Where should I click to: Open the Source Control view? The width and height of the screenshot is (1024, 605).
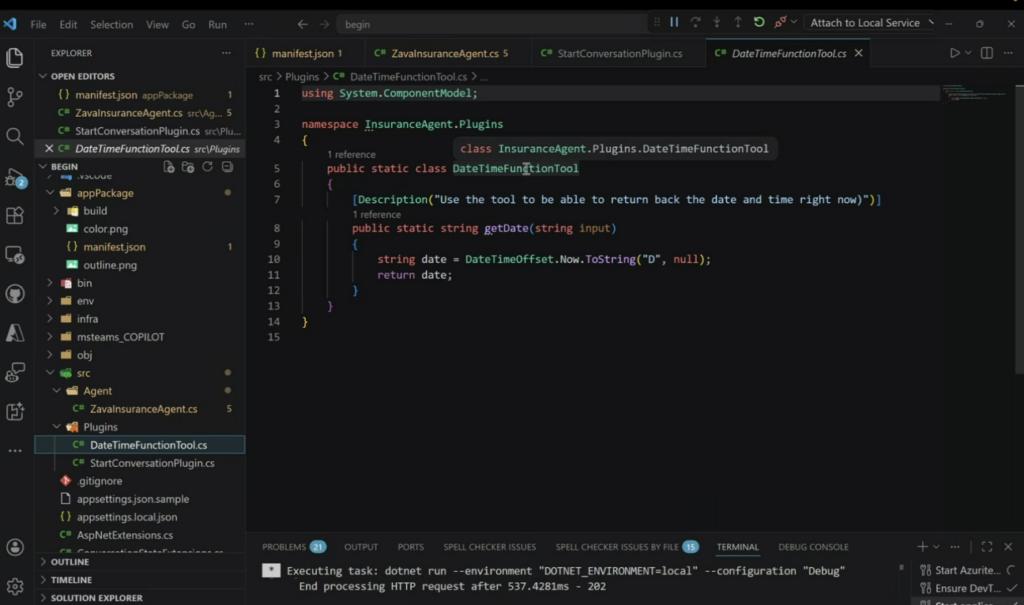15,97
